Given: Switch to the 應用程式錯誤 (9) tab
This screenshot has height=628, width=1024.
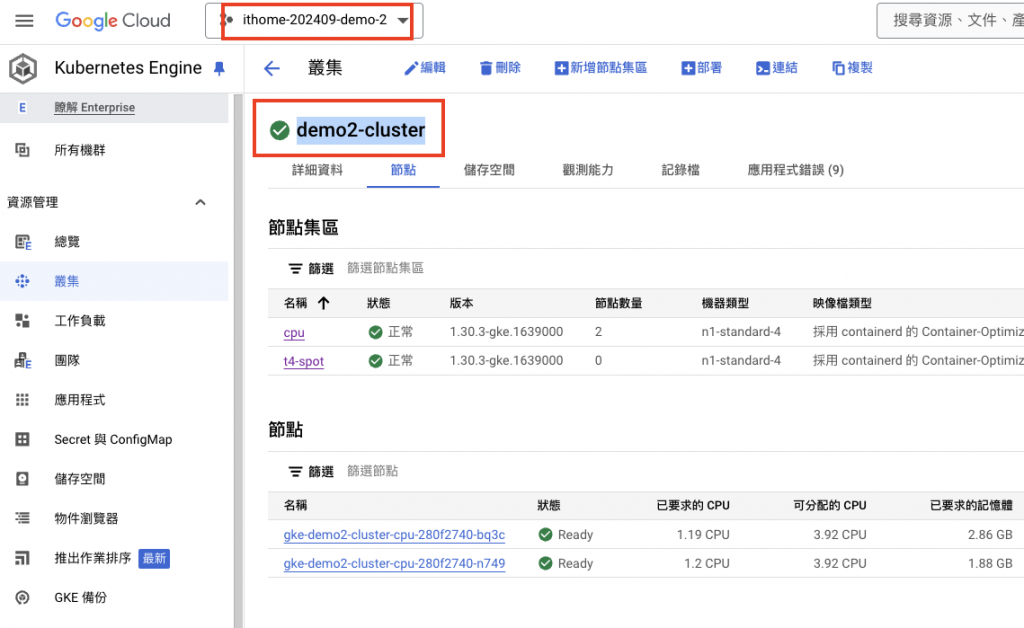Looking at the screenshot, I should click(x=795, y=170).
